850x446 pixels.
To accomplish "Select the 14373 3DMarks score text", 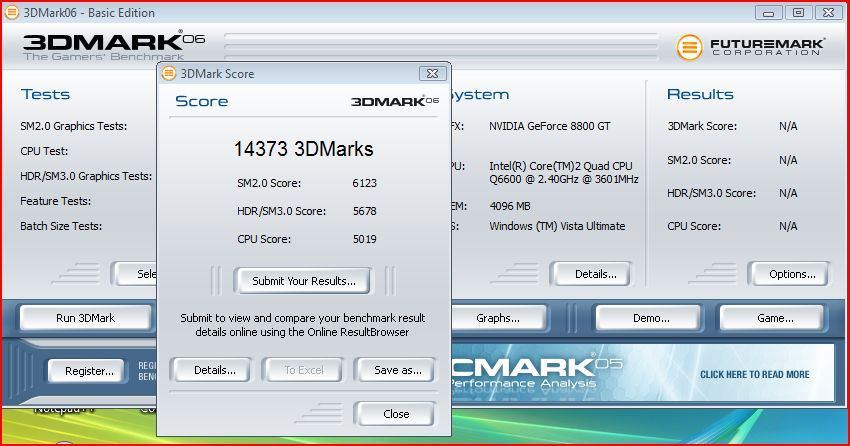I will (304, 149).
